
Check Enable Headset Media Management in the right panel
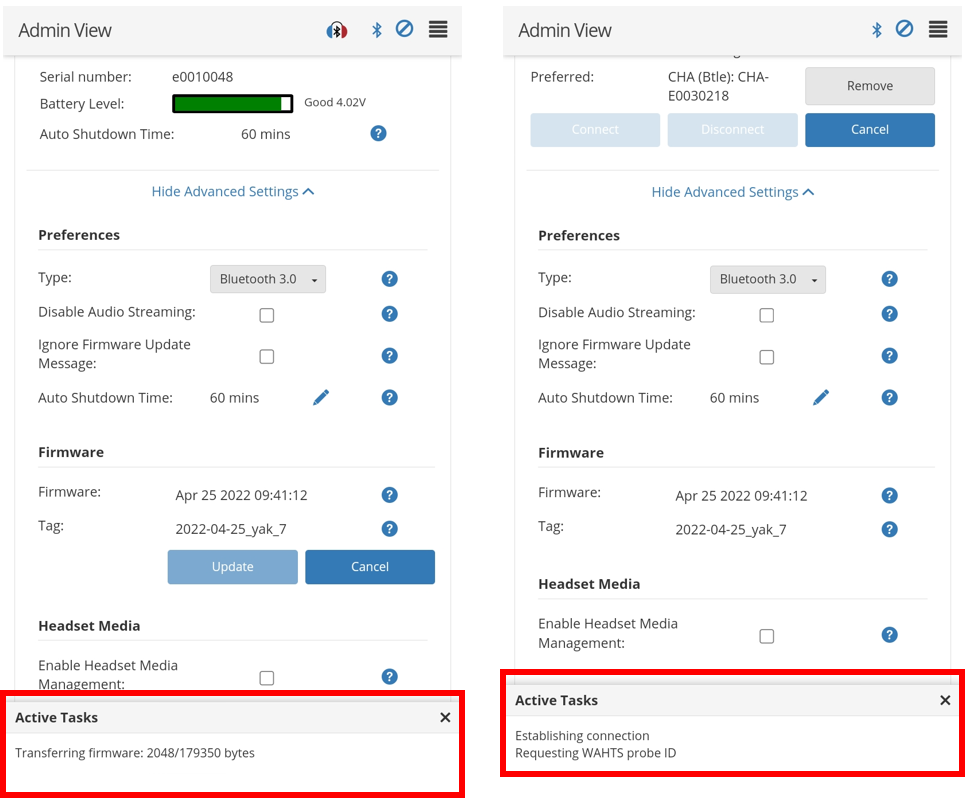pyautogui.click(x=767, y=636)
